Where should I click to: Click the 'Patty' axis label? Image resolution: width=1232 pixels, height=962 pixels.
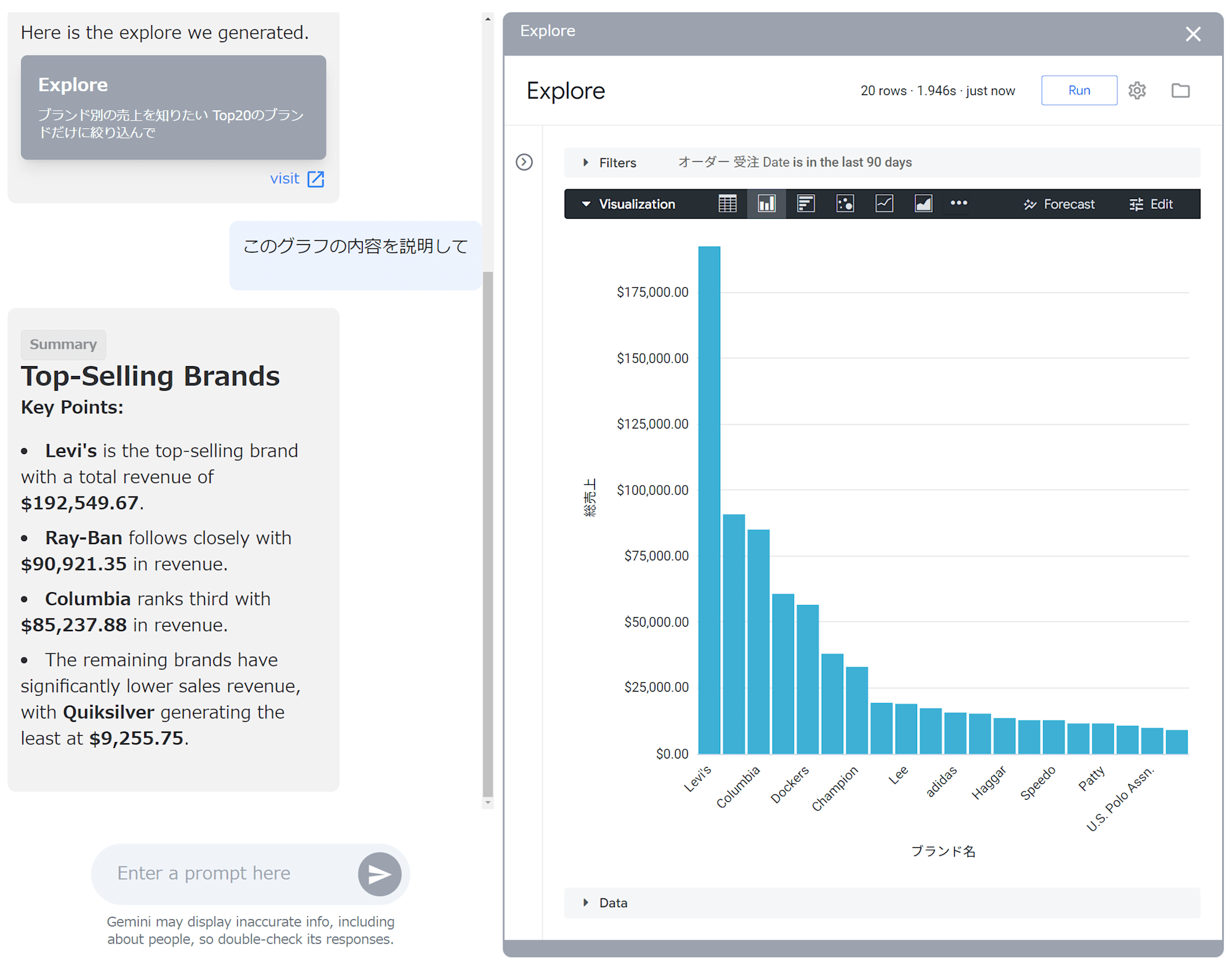click(x=1092, y=779)
